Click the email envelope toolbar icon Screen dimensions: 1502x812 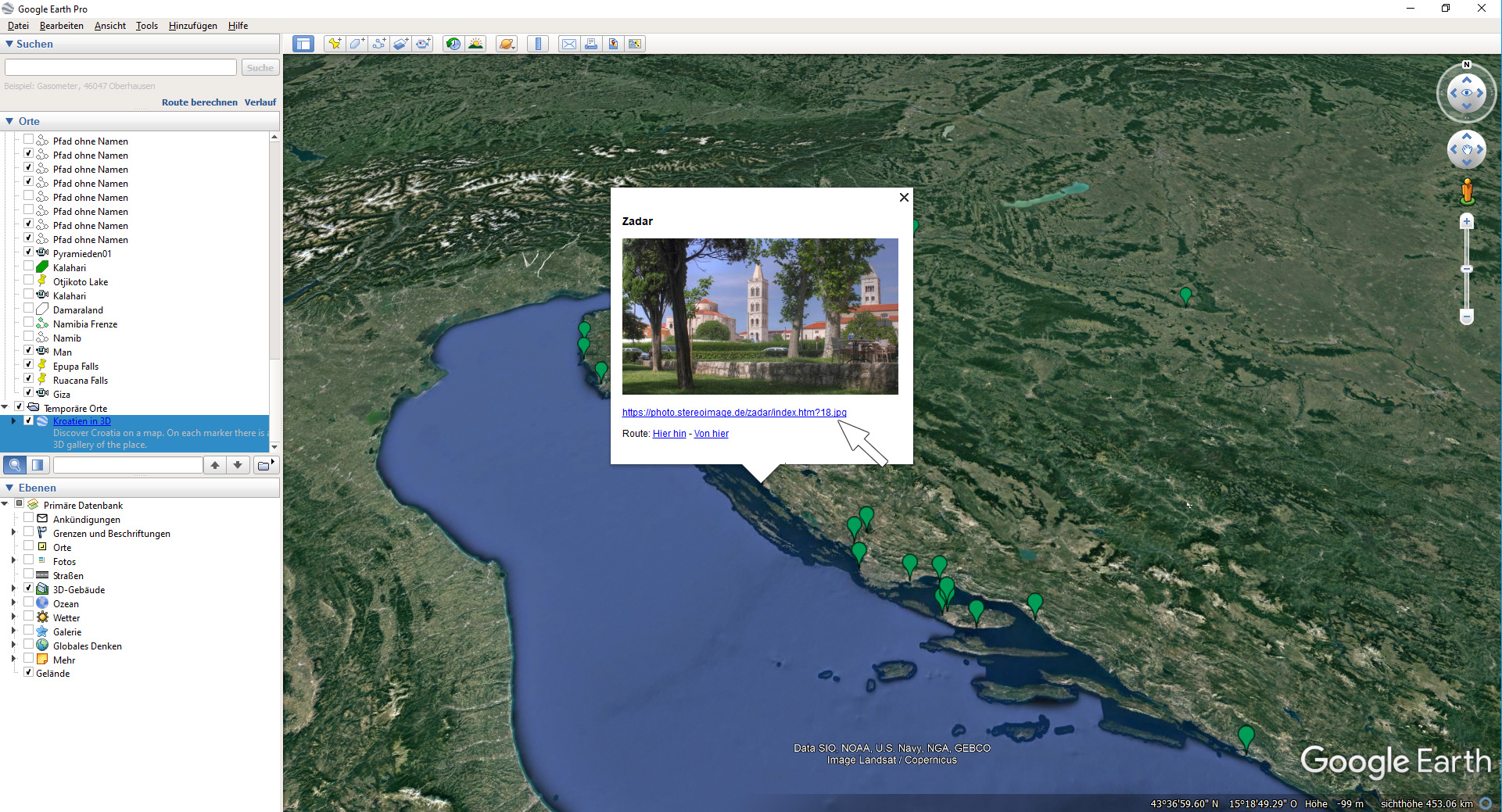click(569, 44)
